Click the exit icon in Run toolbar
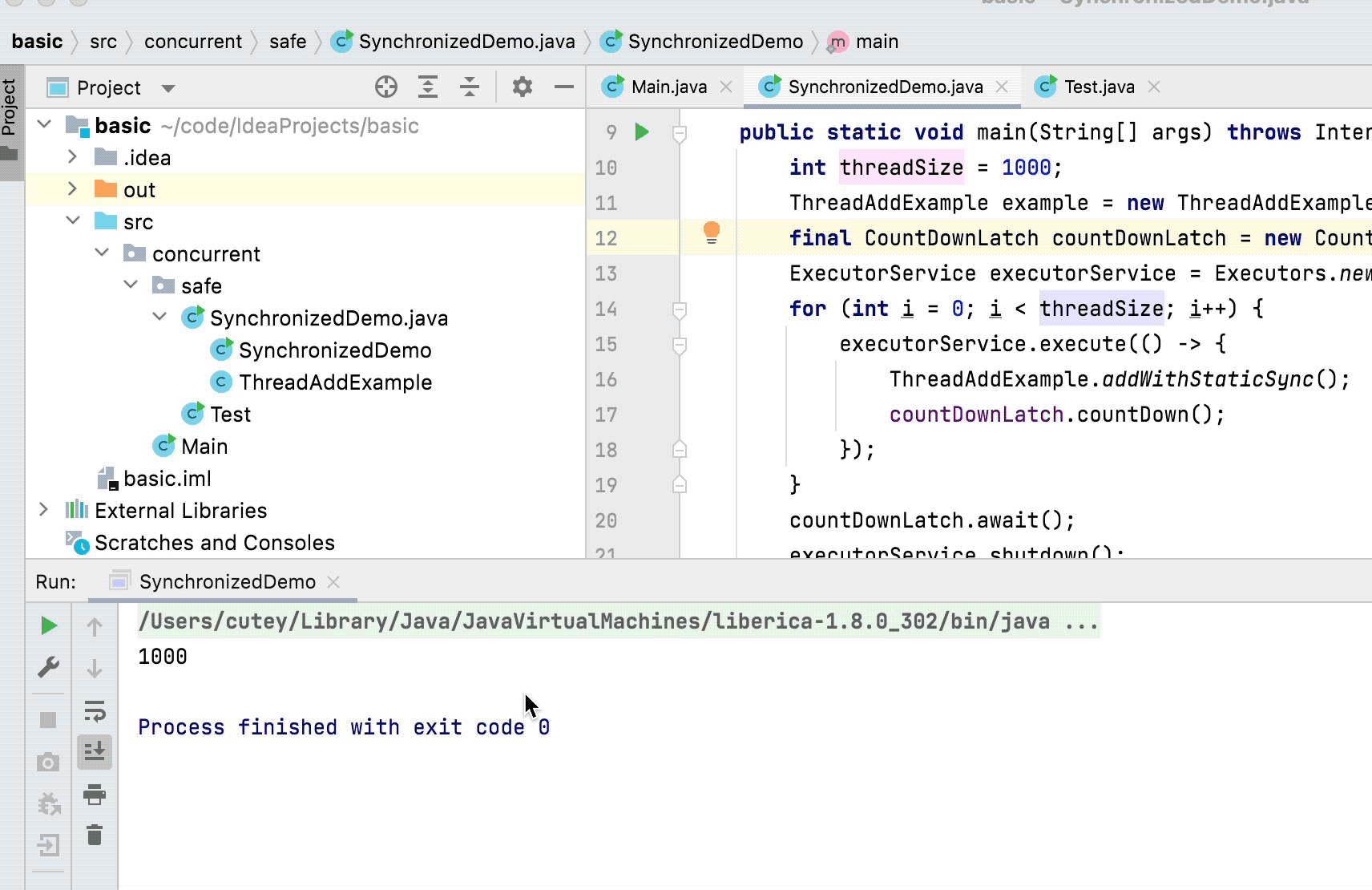The width and height of the screenshot is (1372, 890). click(48, 845)
